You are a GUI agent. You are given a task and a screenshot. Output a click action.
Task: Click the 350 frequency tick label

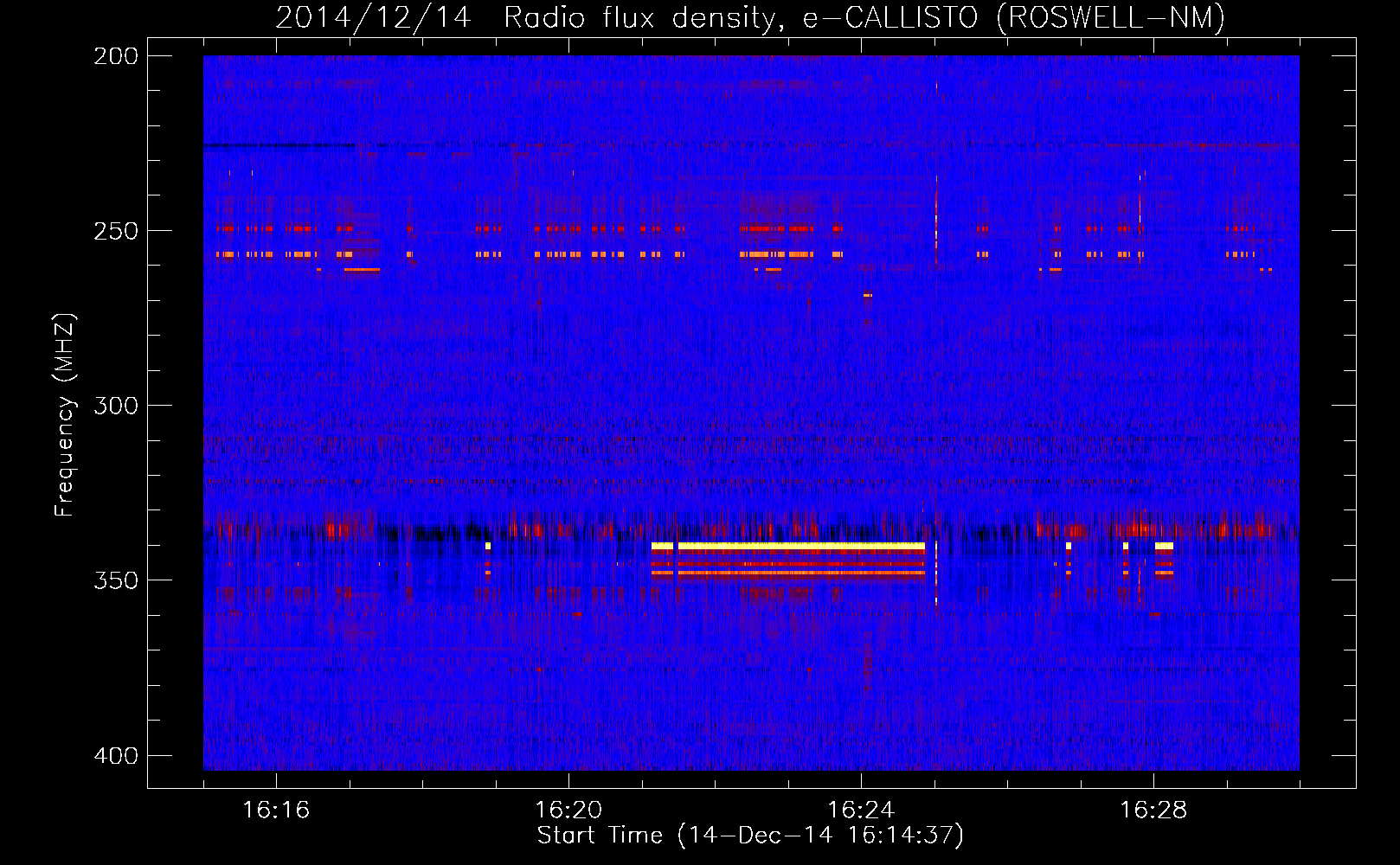[116, 580]
